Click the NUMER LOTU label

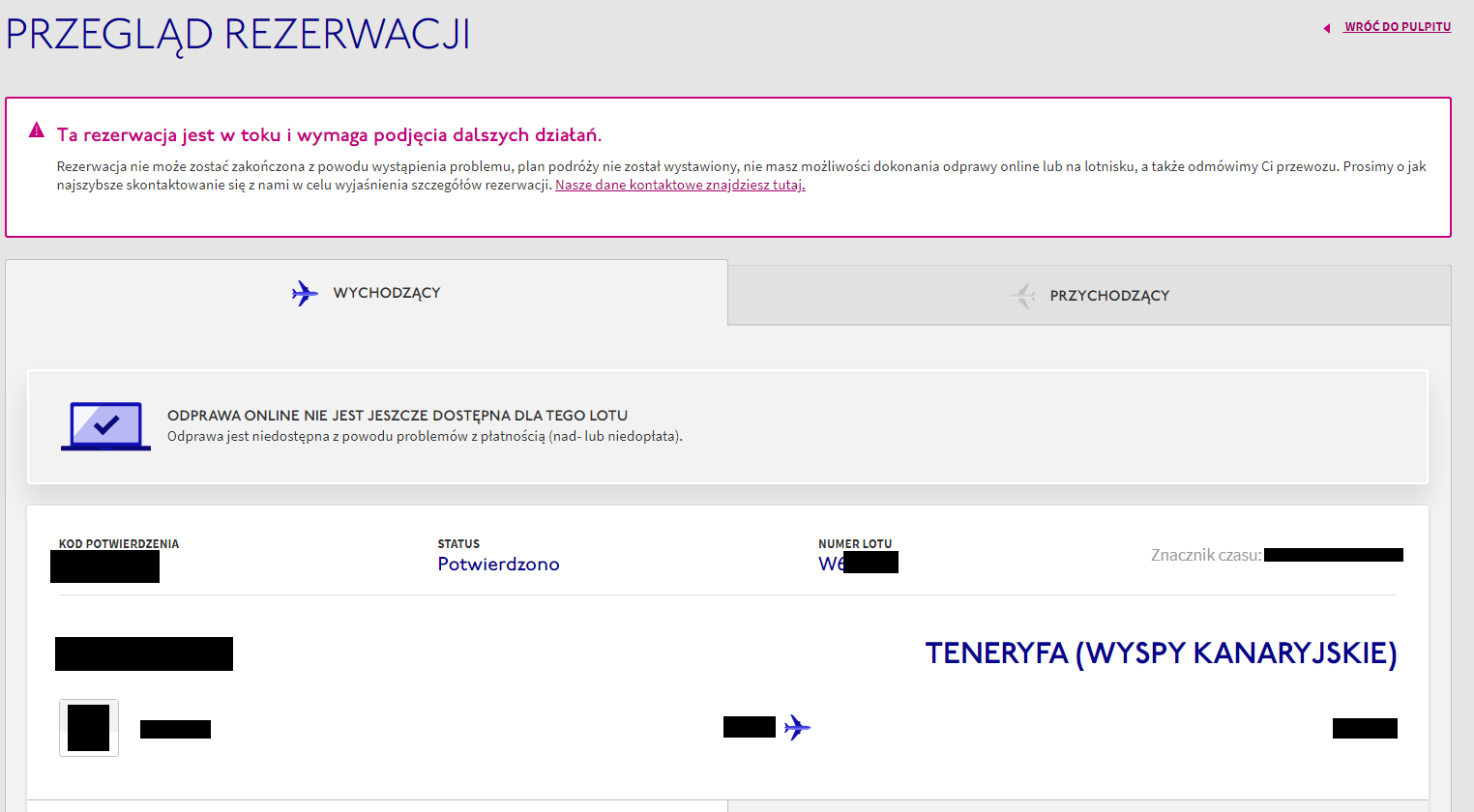[x=855, y=544]
